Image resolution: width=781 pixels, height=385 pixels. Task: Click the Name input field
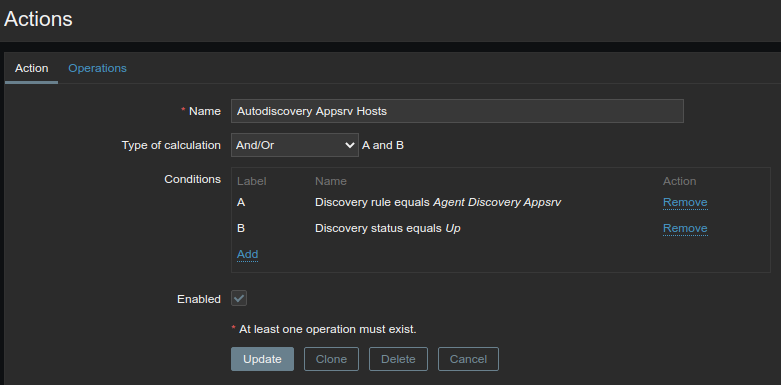pyautogui.click(x=457, y=111)
